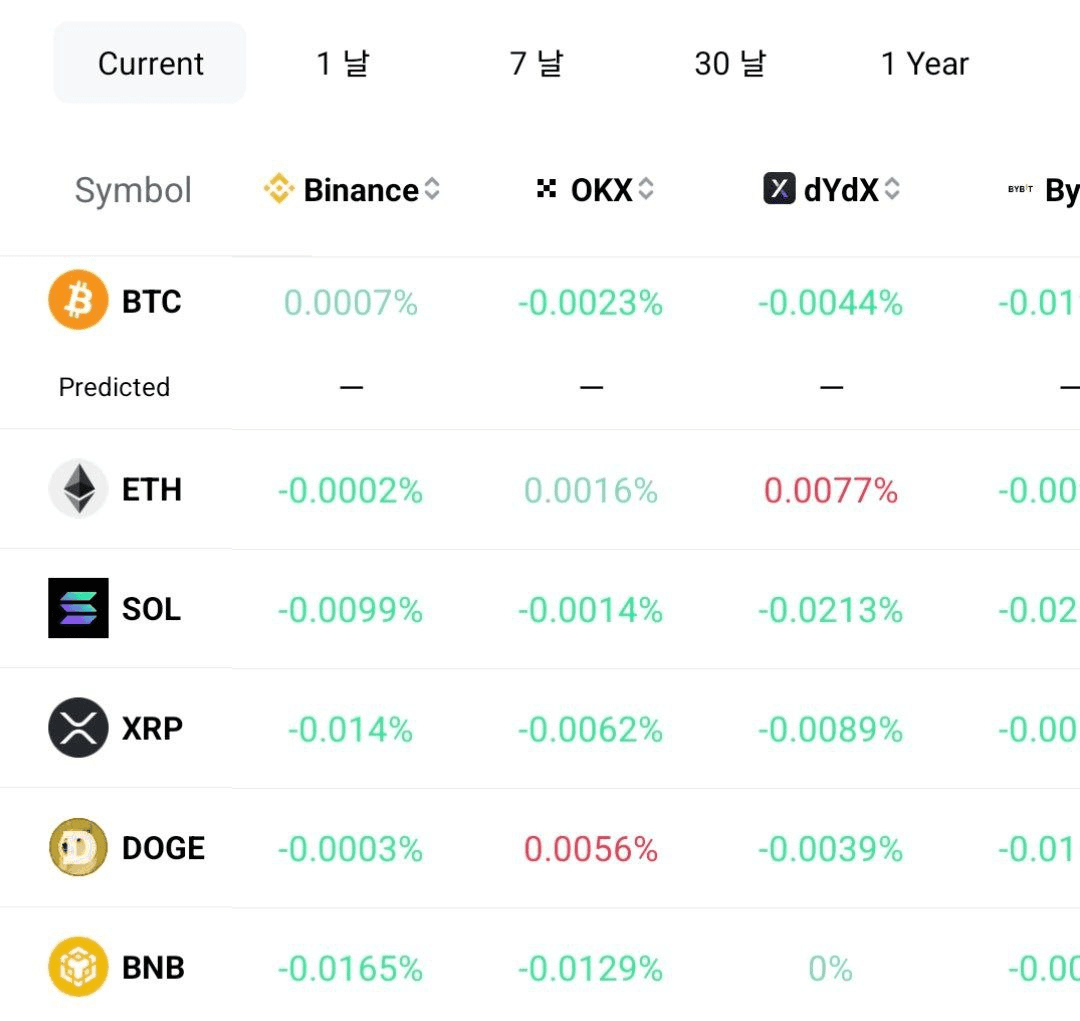Click the Bitcoin coin icon
1080x1021 pixels.
coord(78,300)
